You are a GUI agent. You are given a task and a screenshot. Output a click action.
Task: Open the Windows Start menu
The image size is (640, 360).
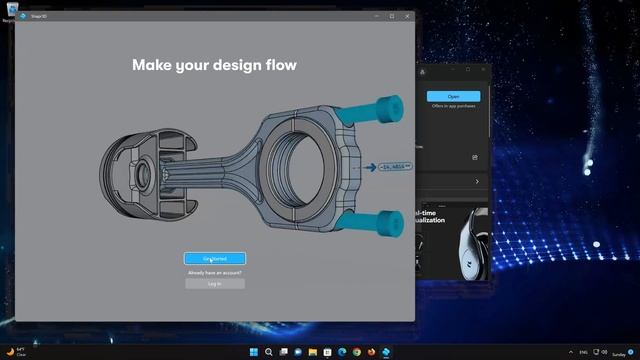(x=253, y=352)
